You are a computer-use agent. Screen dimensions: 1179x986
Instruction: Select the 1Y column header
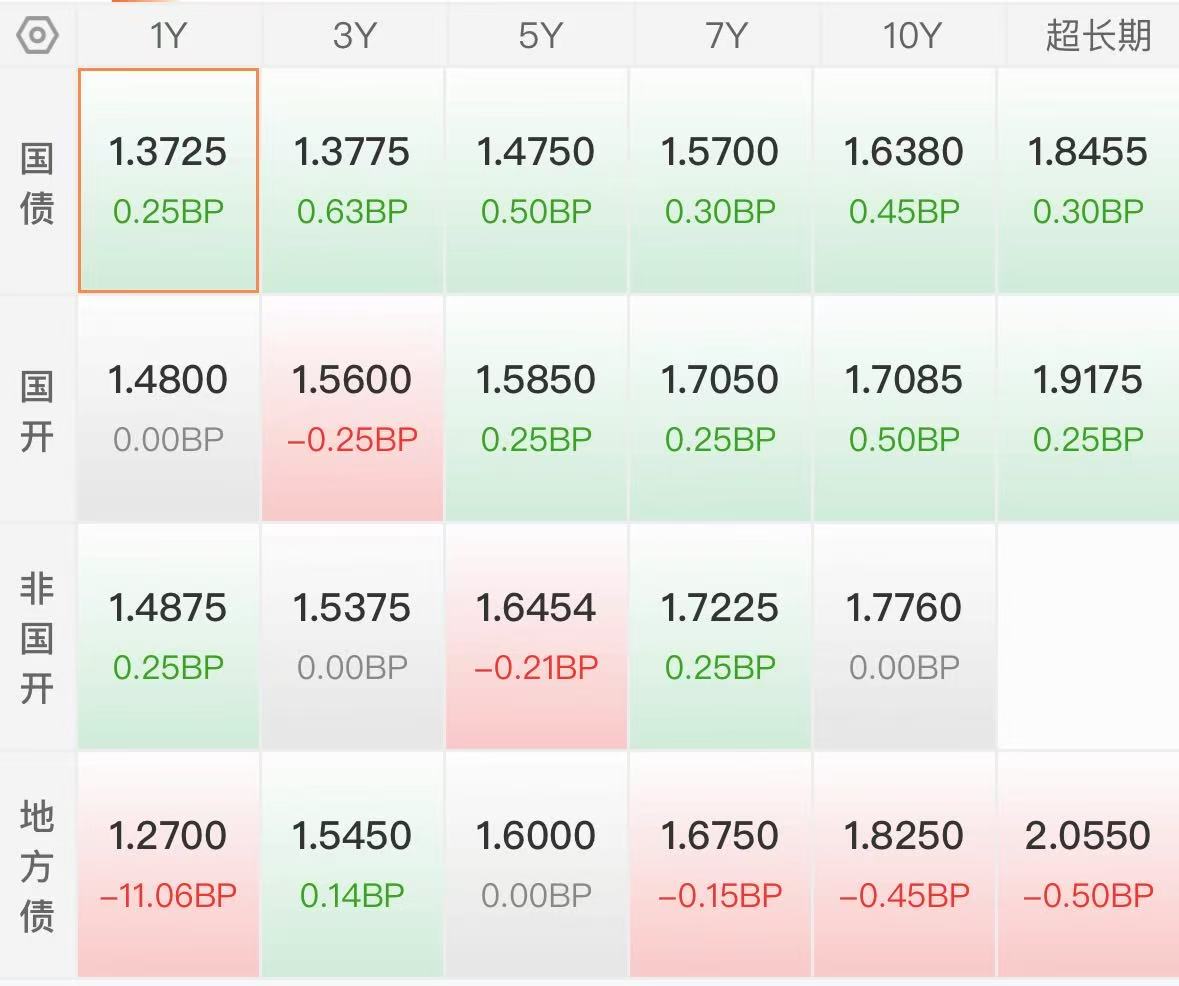[168, 35]
